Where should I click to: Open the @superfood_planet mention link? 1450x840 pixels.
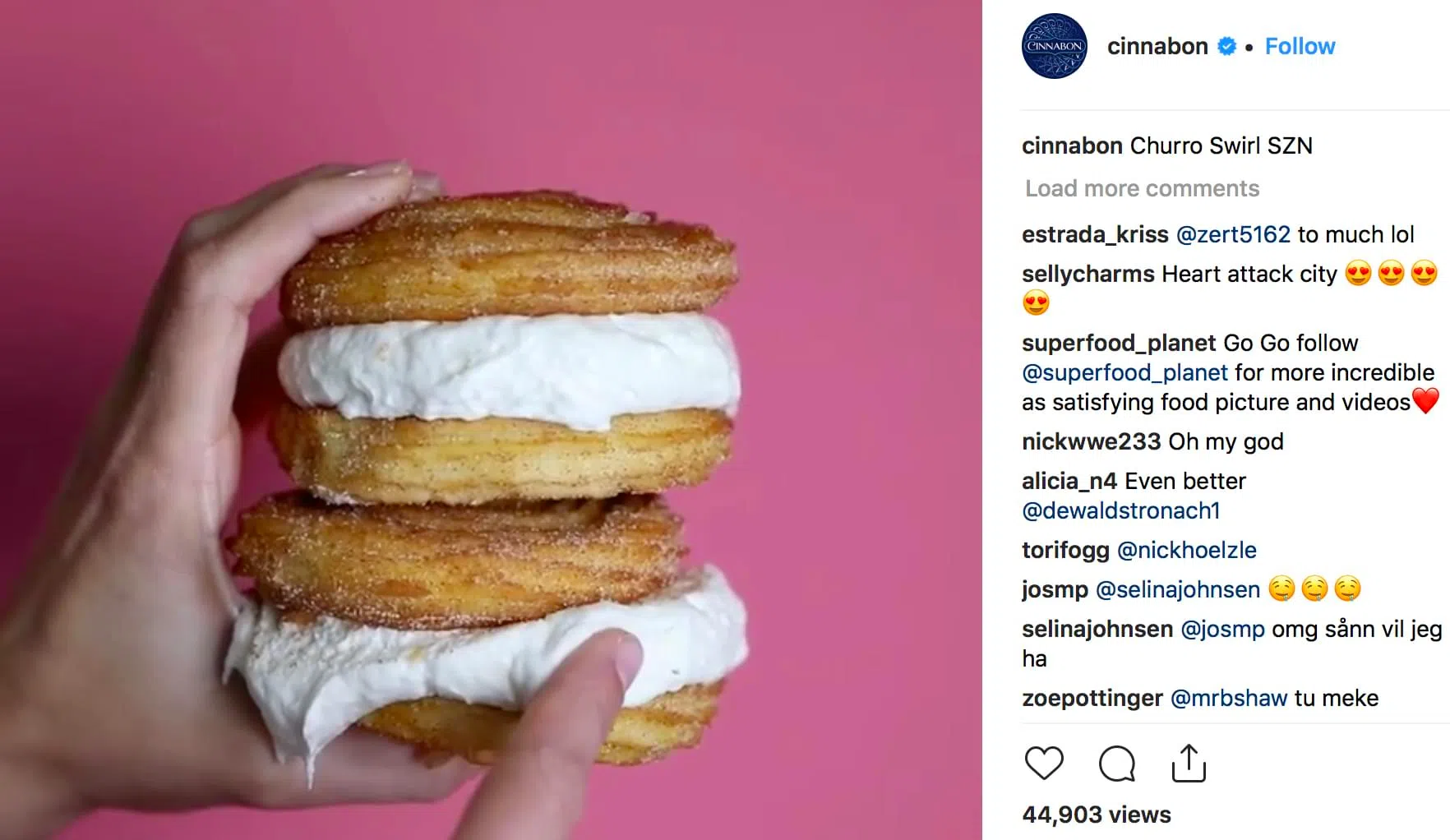click(1124, 372)
